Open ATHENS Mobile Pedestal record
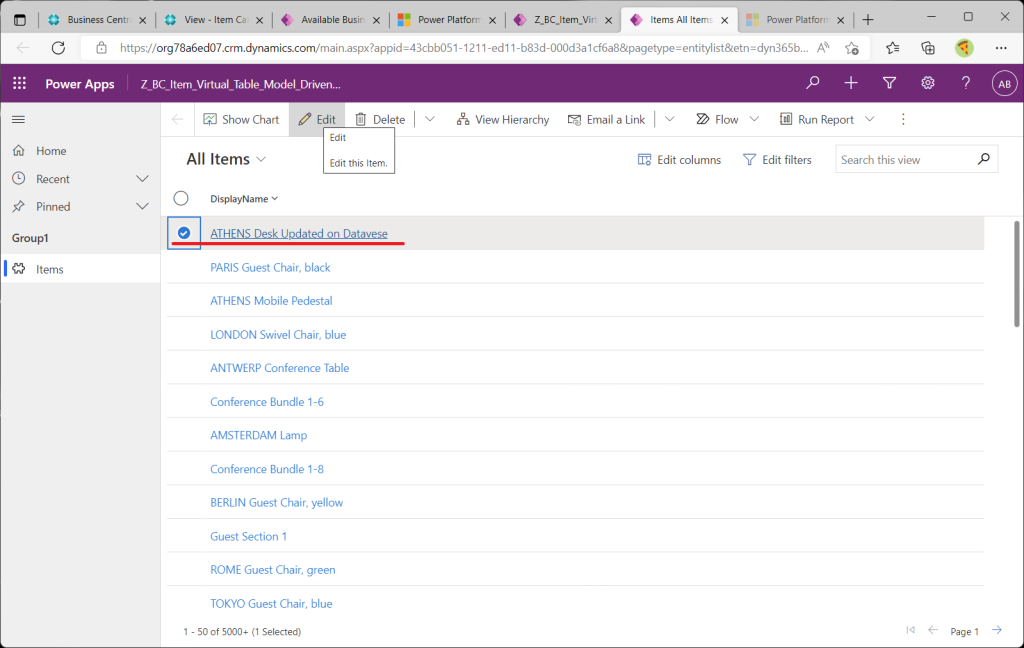 pos(271,300)
